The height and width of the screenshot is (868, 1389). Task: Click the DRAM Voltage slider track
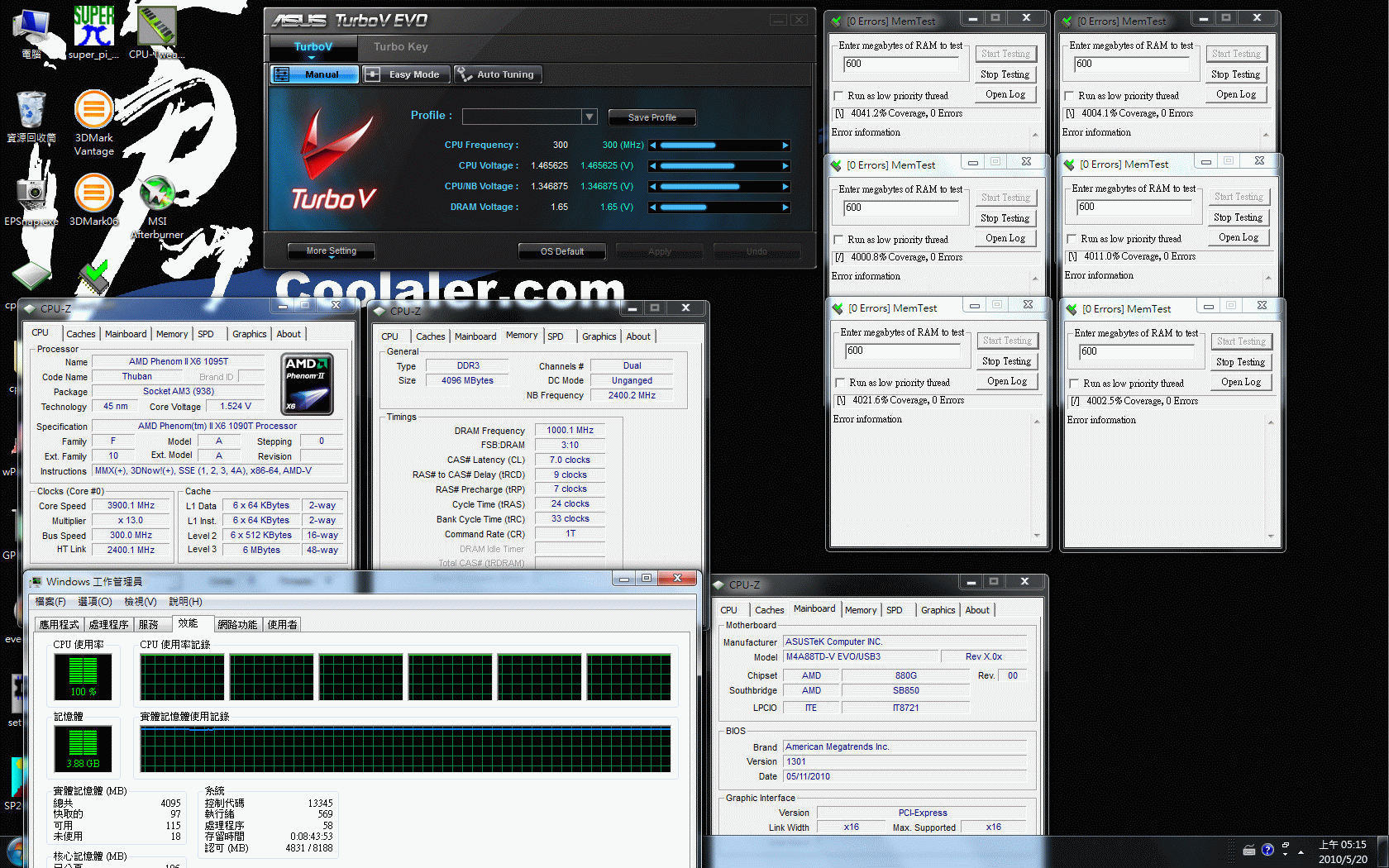pos(719,207)
